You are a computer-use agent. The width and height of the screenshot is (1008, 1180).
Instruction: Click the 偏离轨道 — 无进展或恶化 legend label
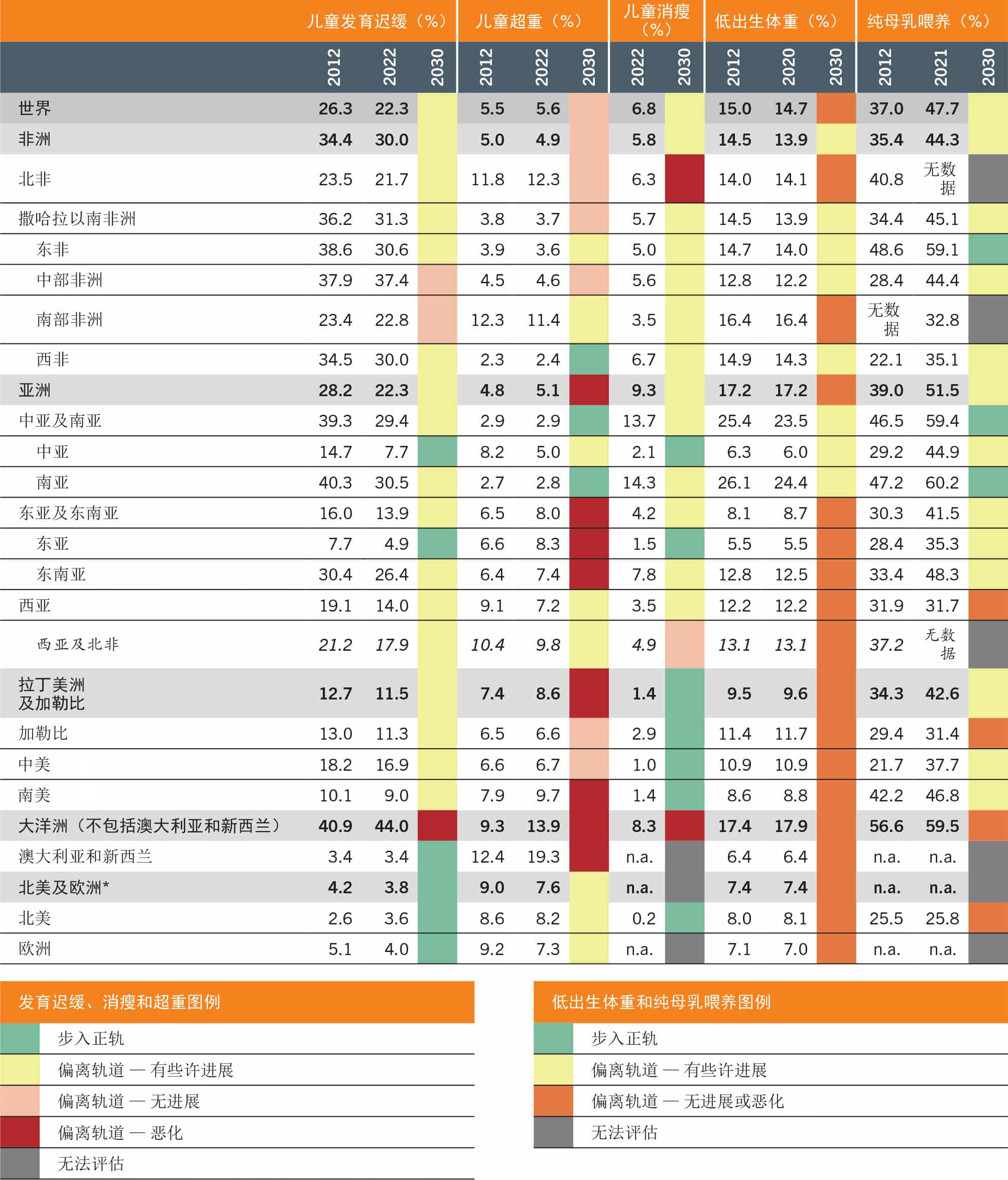(x=687, y=1101)
